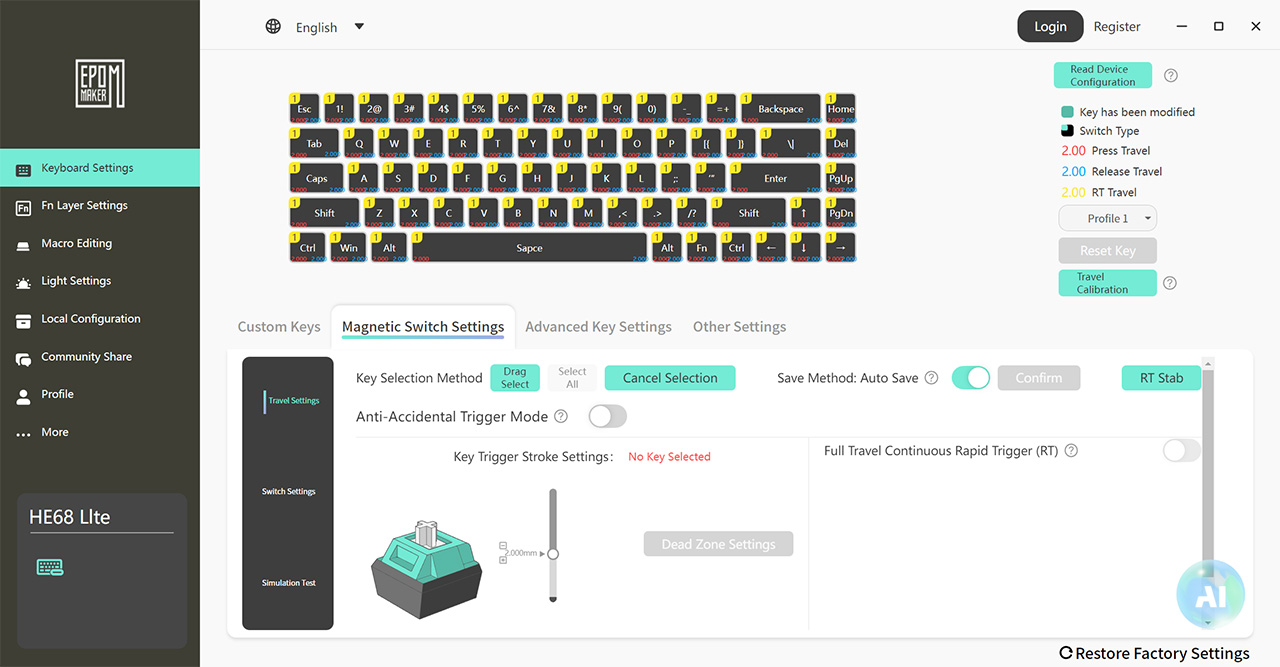Click the HE68 Lite keyboard device icon
This screenshot has height=667, width=1280.
pos(50,567)
